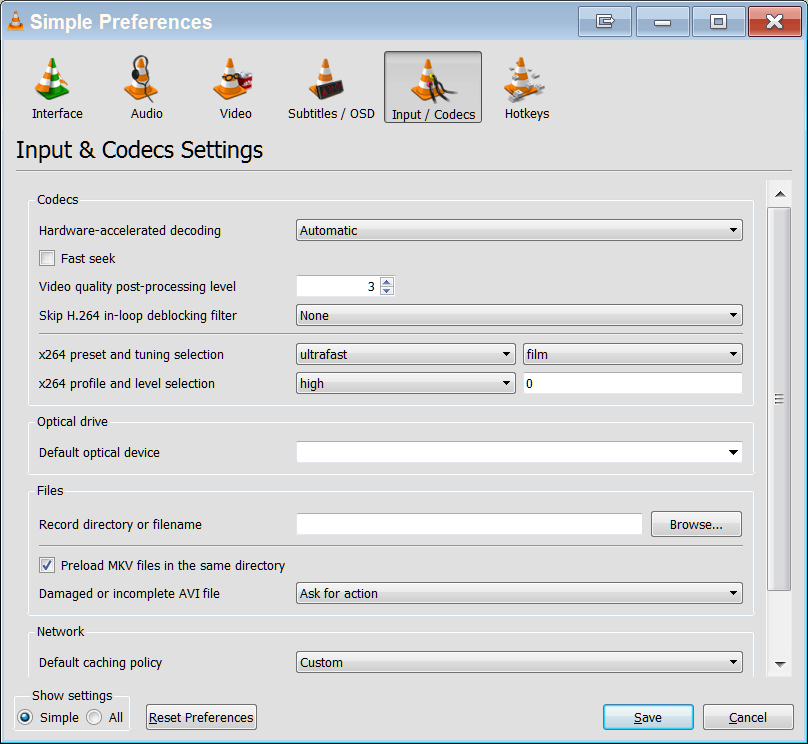Select the Simple show settings radio
Viewport: 808px width, 744px height.
25,717
